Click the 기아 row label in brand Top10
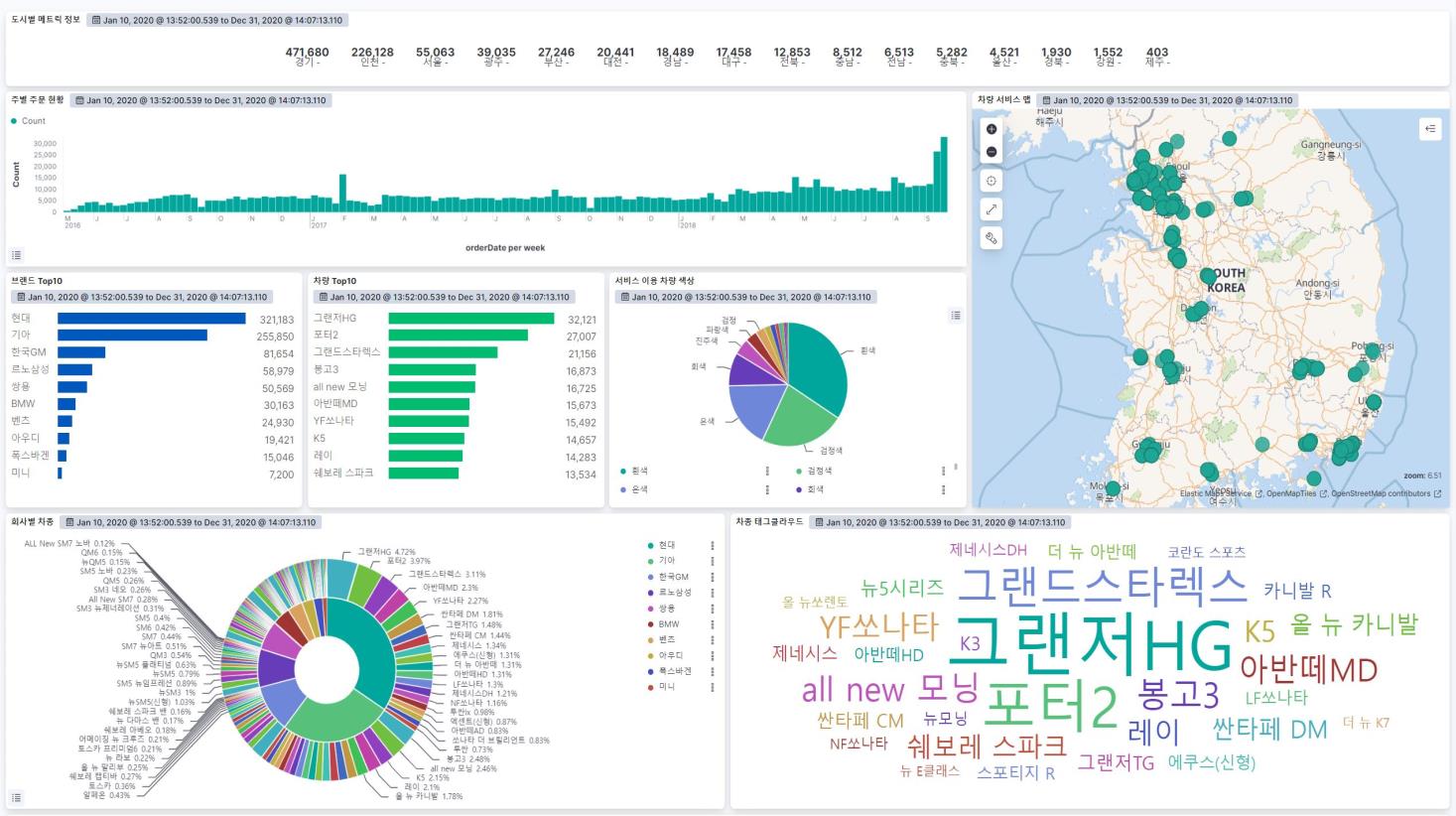 pos(21,336)
